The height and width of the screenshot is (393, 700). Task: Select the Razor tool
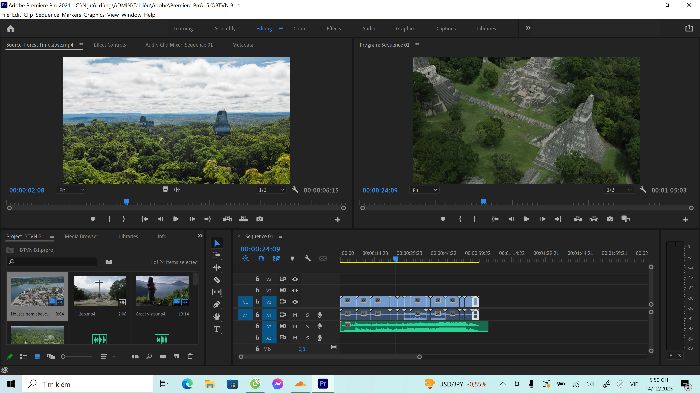pos(217,280)
